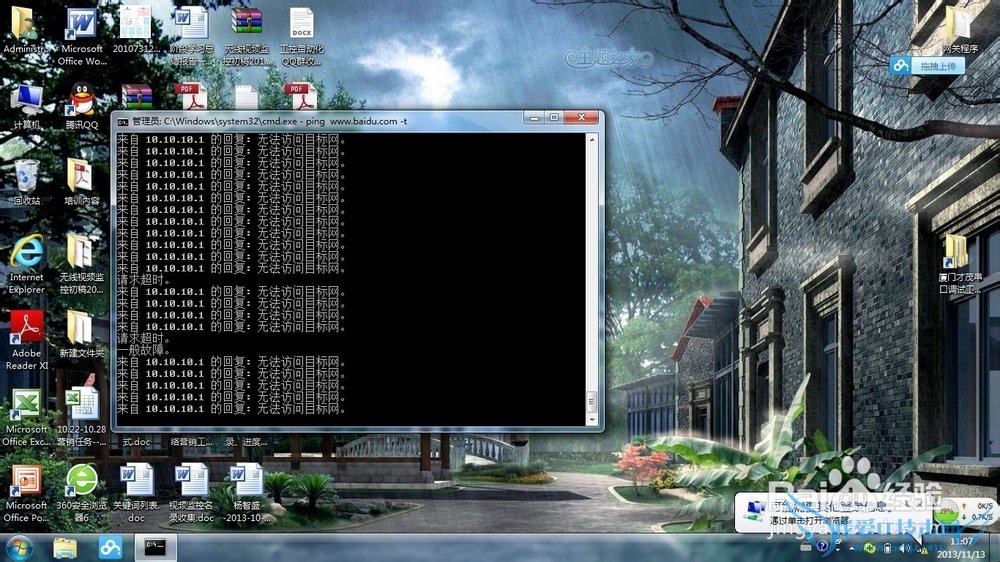Click the 一般故障。 line in cmd
Viewport: 1000px width, 562px height.
pyautogui.click(x=144, y=350)
